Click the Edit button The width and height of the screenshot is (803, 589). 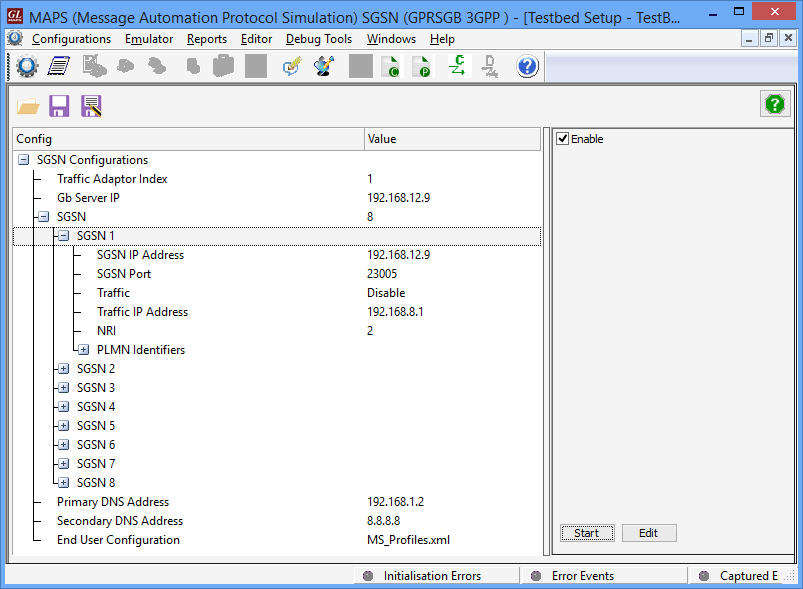(x=649, y=533)
